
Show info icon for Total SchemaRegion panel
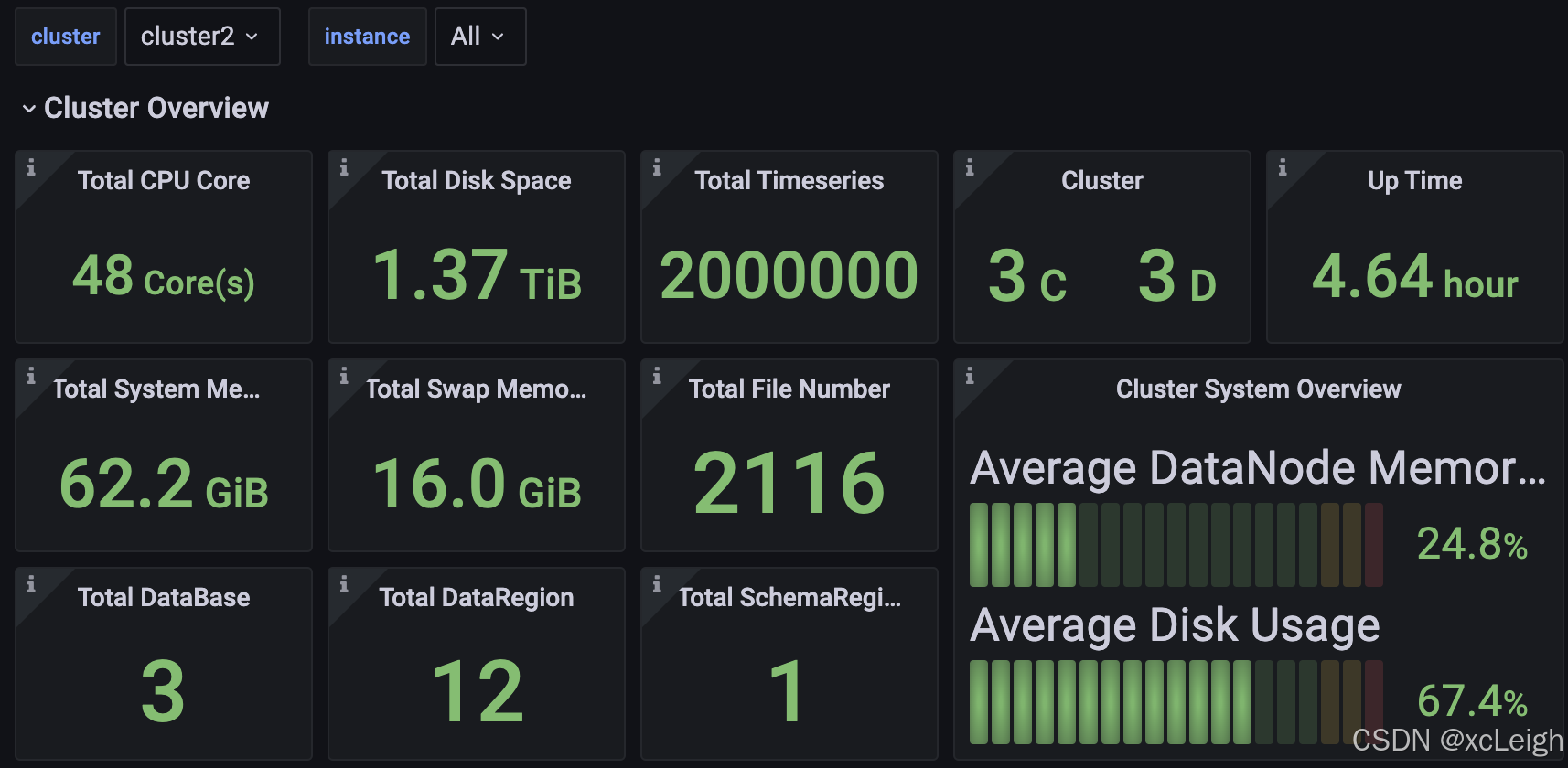tap(657, 584)
